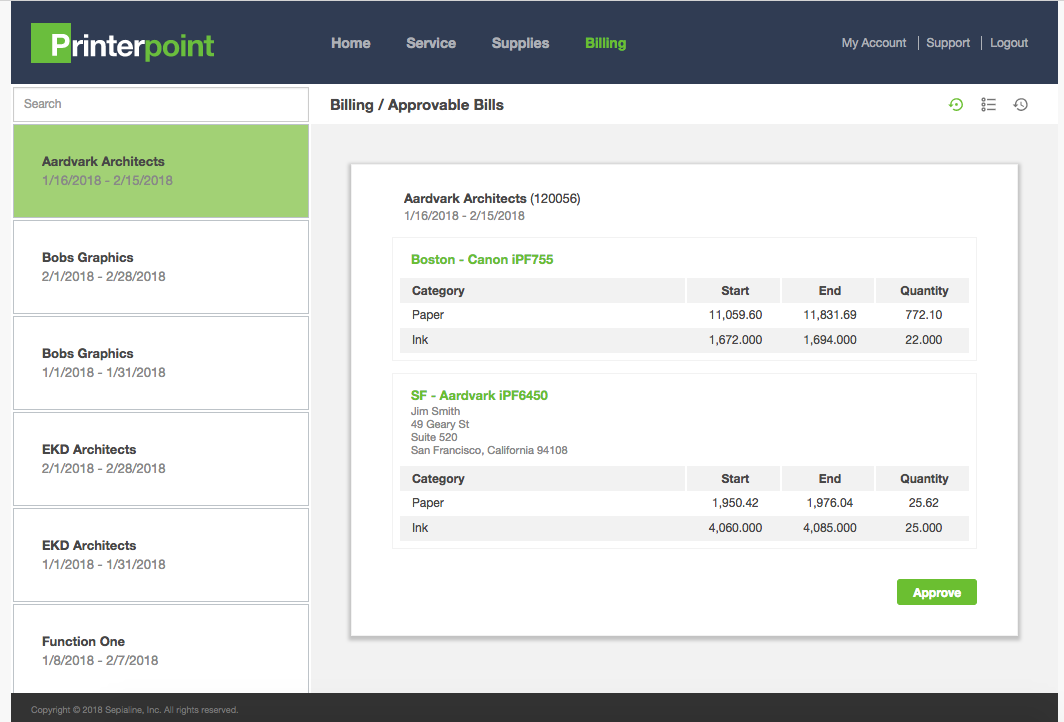This screenshot has height=722, width=1064.
Task: Select the Billing tab
Action: click(x=605, y=43)
